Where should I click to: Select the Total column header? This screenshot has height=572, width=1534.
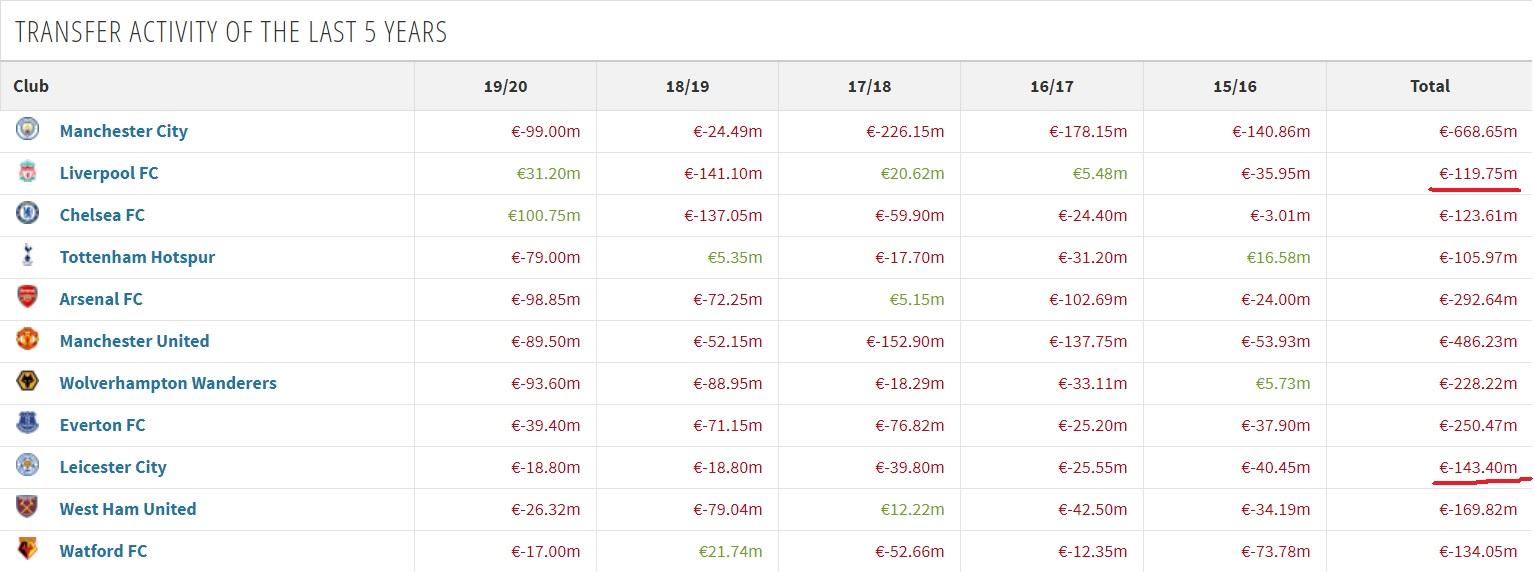pos(1430,86)
